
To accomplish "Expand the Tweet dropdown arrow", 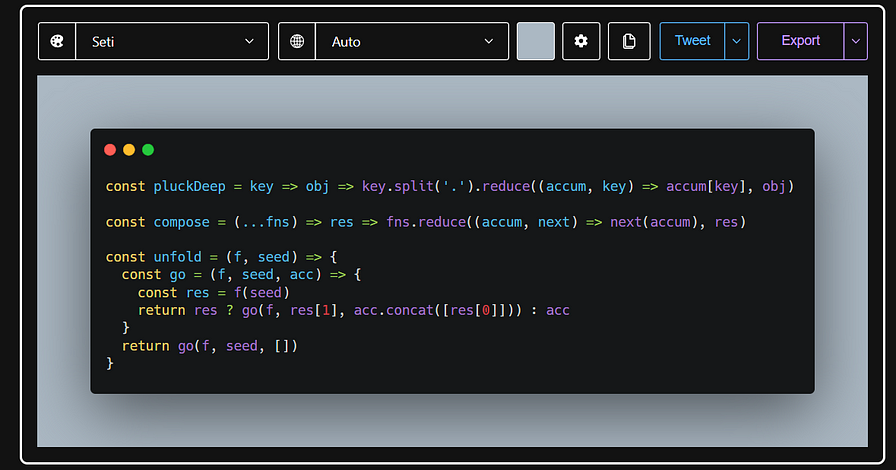I will (737, 41).
